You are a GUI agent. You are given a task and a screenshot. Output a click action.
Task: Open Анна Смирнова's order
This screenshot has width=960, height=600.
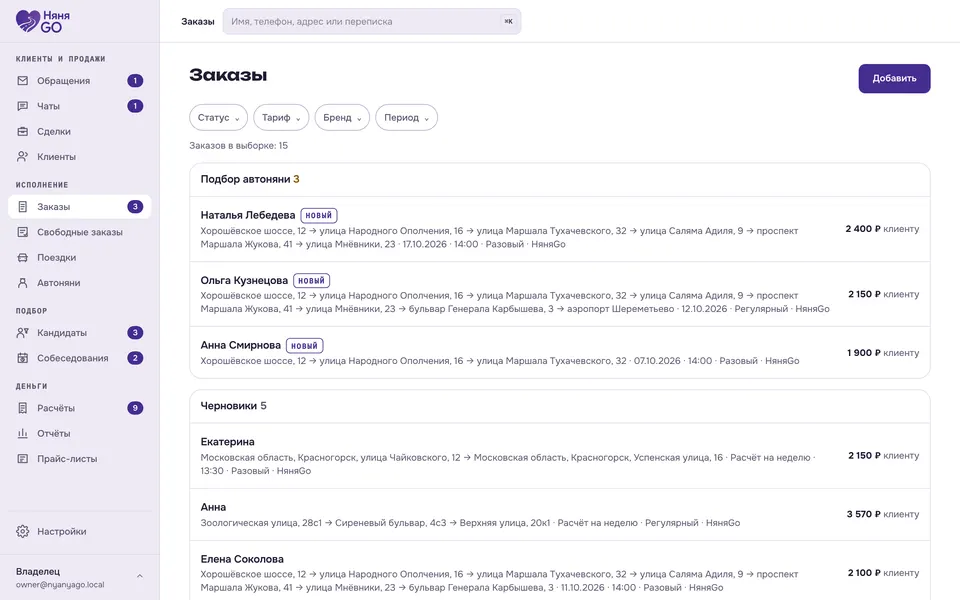point(560,353)
